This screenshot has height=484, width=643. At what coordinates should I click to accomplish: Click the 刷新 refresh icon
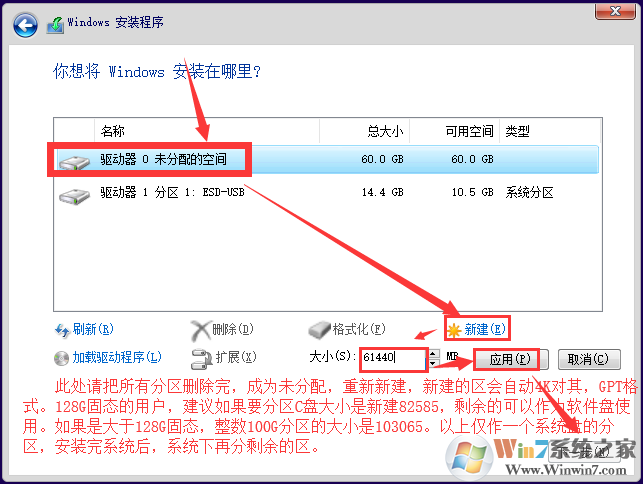pos(62,328)
